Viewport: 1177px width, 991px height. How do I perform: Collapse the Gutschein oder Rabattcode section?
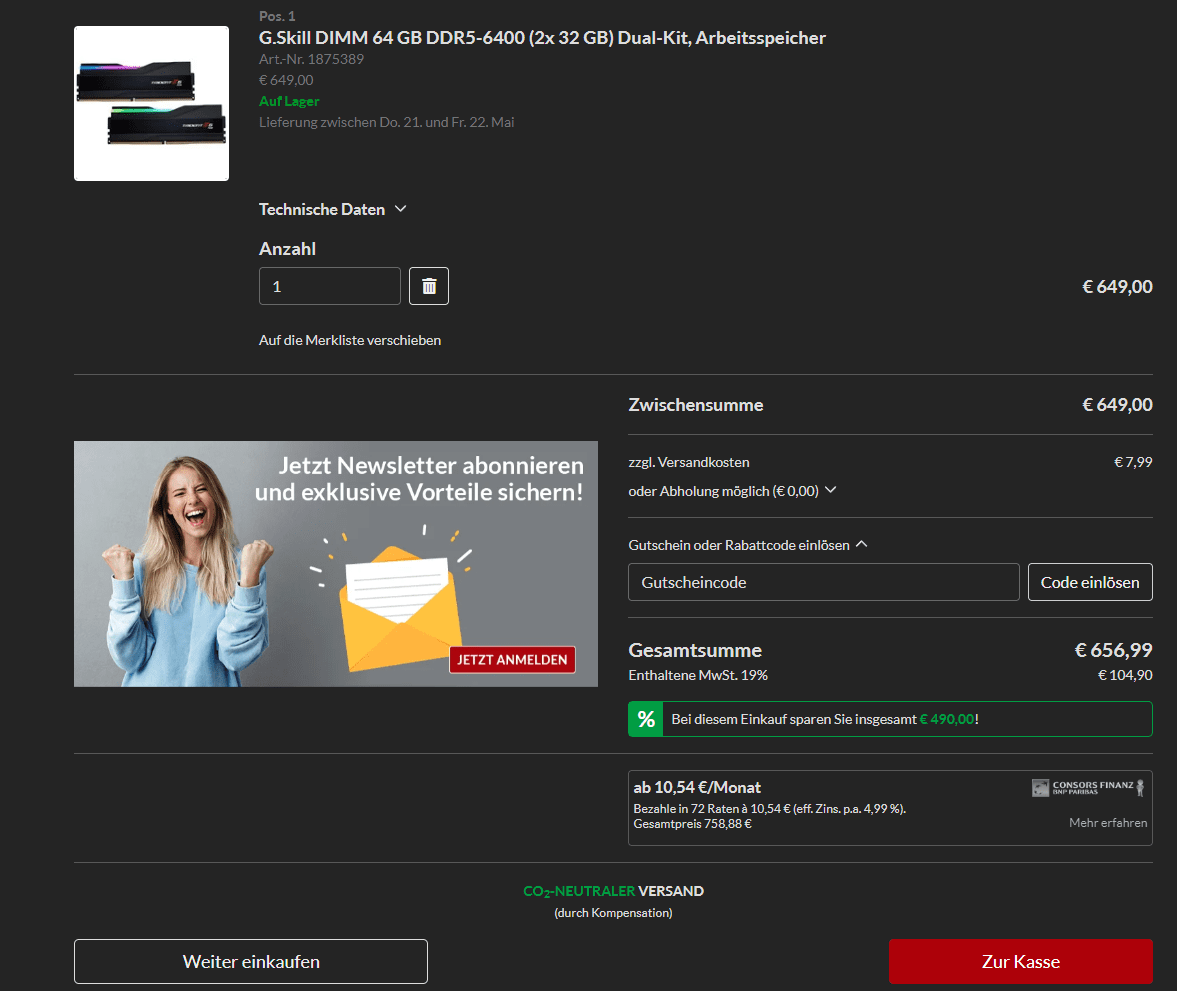(x=748, y=545)
